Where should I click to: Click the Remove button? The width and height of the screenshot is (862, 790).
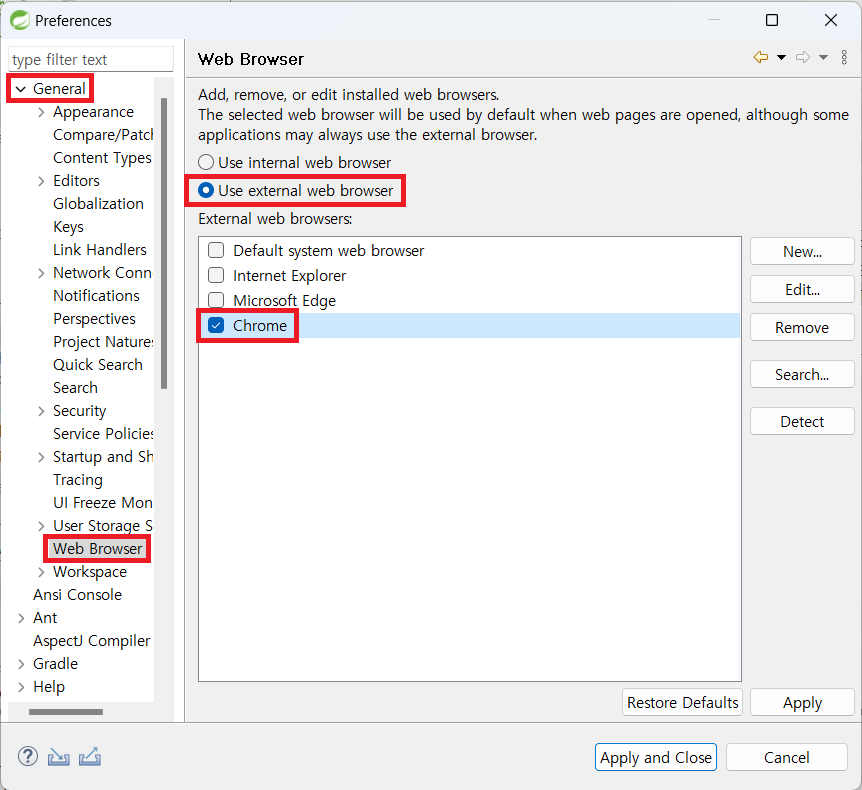802,328
